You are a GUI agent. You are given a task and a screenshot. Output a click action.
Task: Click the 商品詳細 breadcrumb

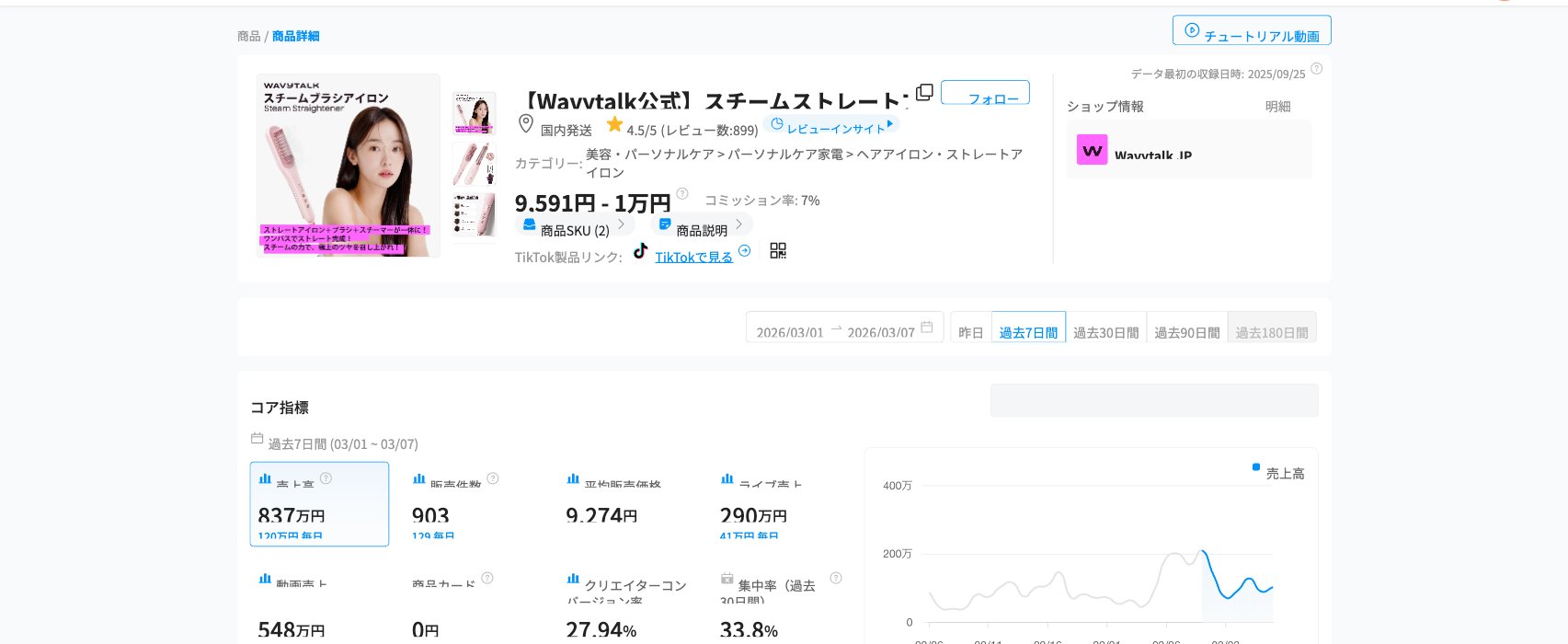tap(296, 36)
